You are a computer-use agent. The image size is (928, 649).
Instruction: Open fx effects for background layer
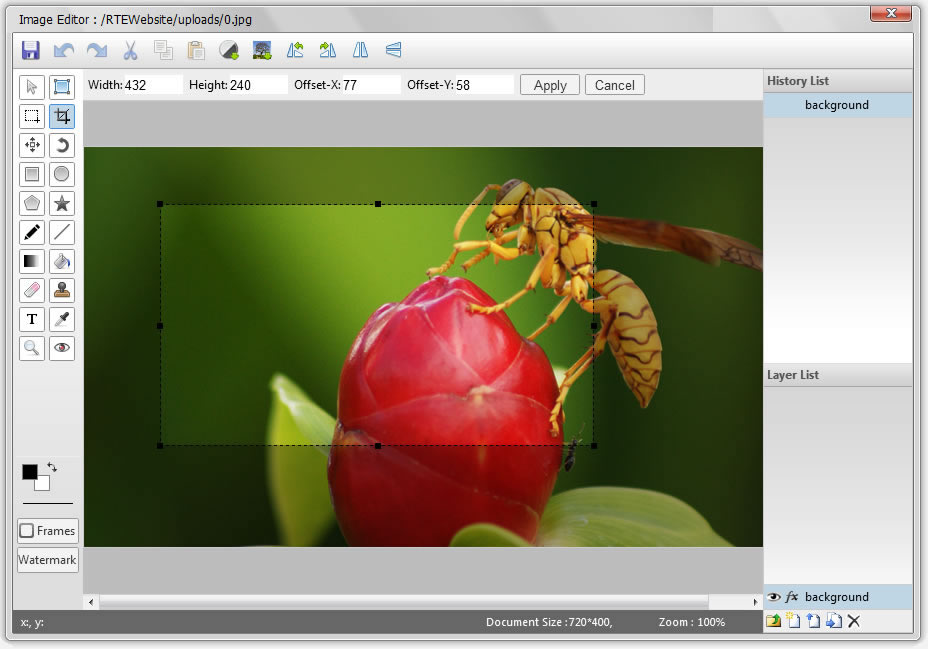click(792, 597)
